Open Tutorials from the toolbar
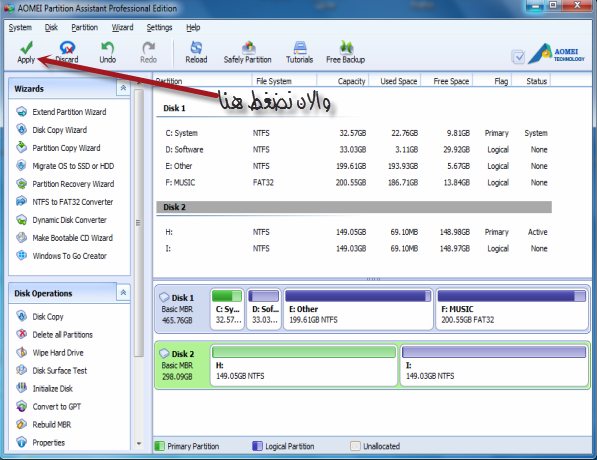 [300, 52]
